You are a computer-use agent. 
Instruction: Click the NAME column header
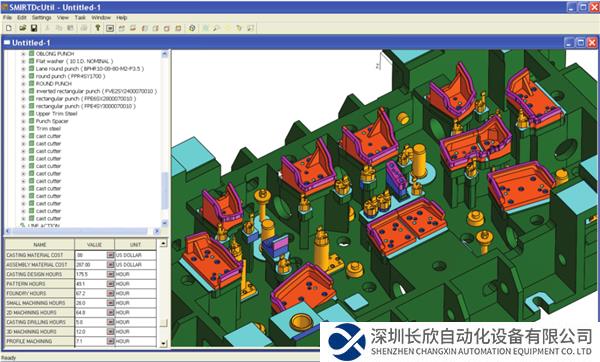click(x=40, y=244)
